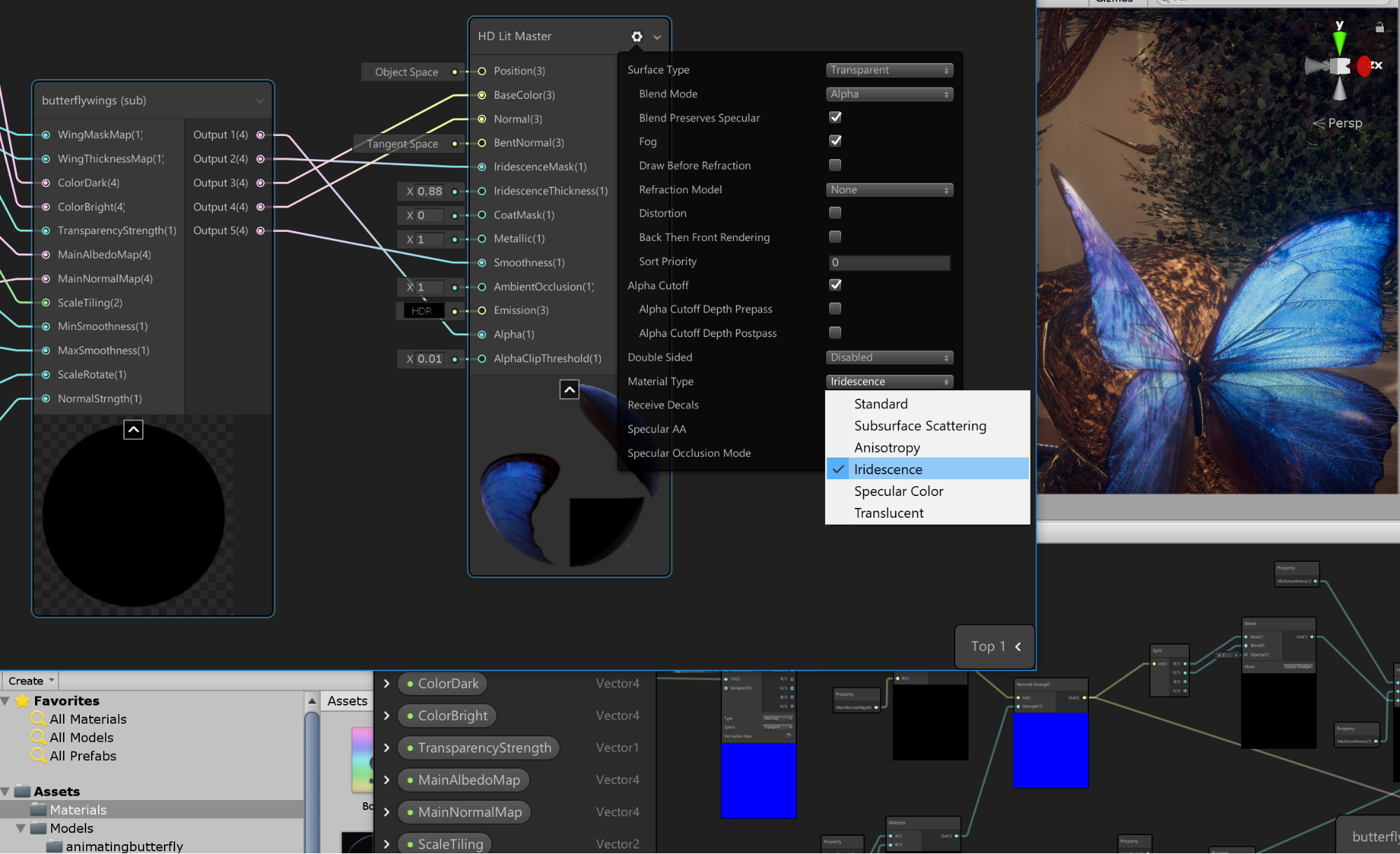This screenshot has width=1400, height=854.
Task: Click the Top 1 button
Action: [x=994, y=646]
